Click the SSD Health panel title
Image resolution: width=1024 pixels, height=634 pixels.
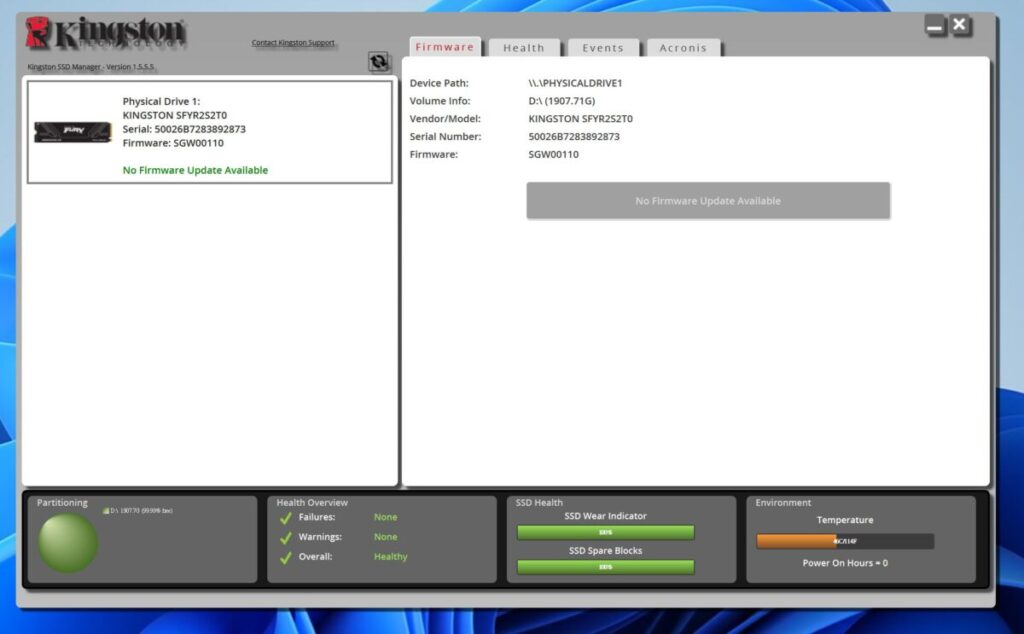click(x=539, y=502)
